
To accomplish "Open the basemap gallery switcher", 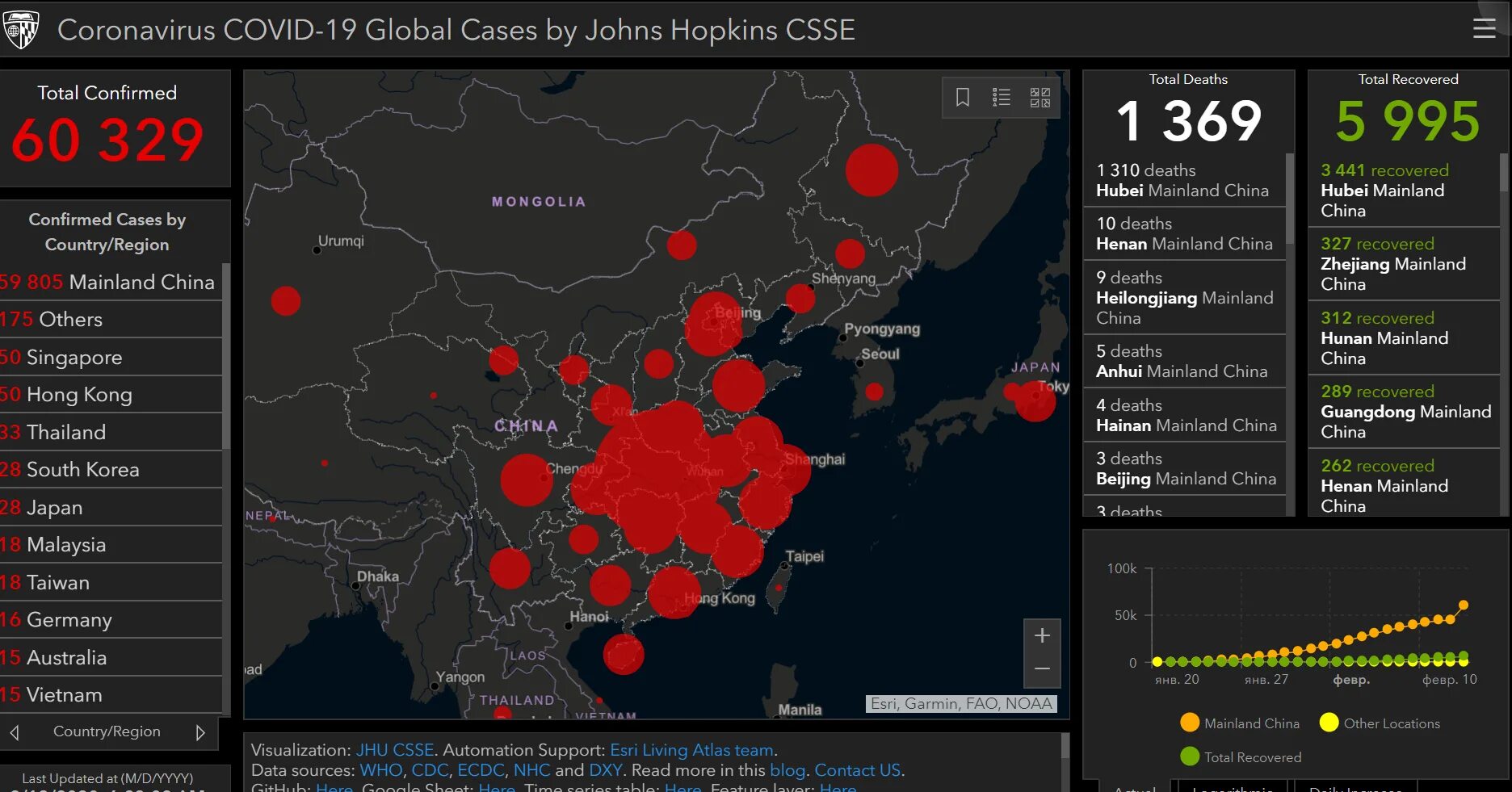I will coord(1040,98).
